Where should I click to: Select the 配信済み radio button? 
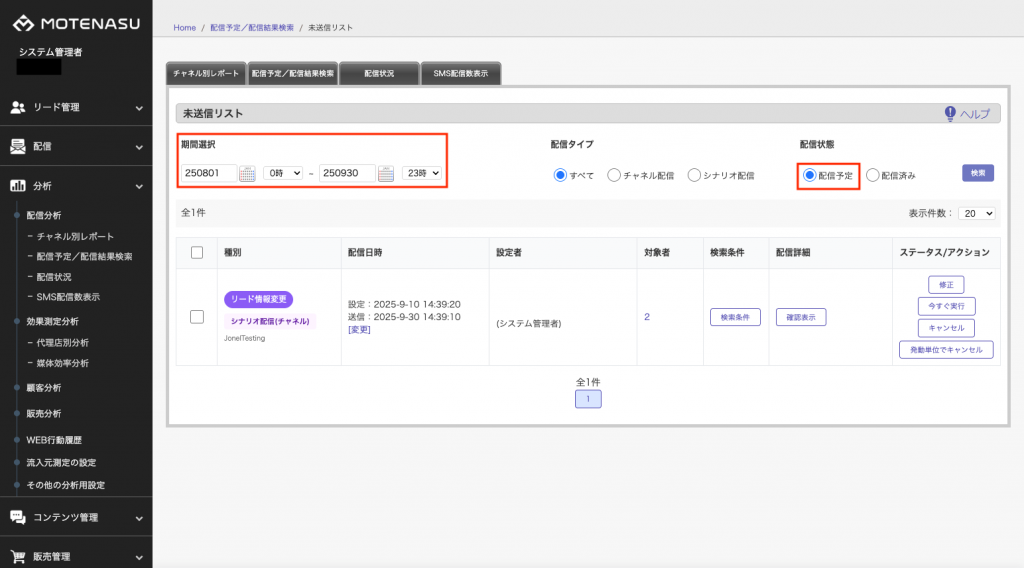[x=873, y=175]
